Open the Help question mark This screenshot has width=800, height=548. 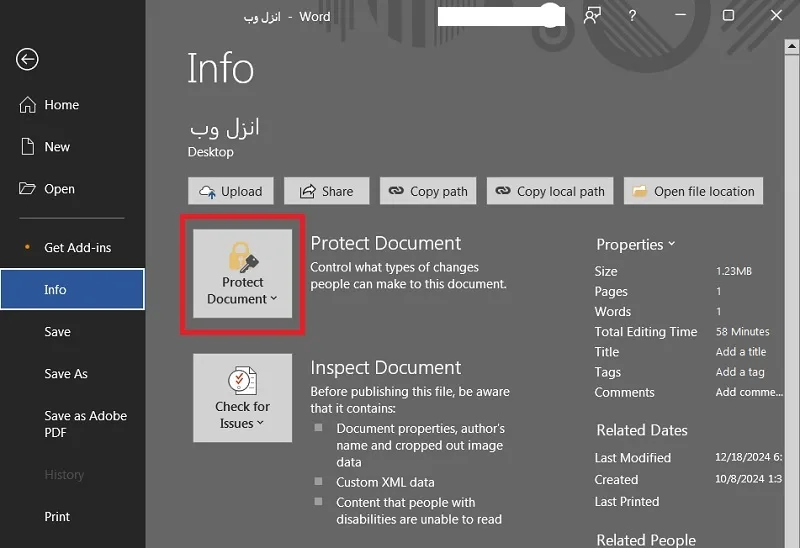pos(632,16)
